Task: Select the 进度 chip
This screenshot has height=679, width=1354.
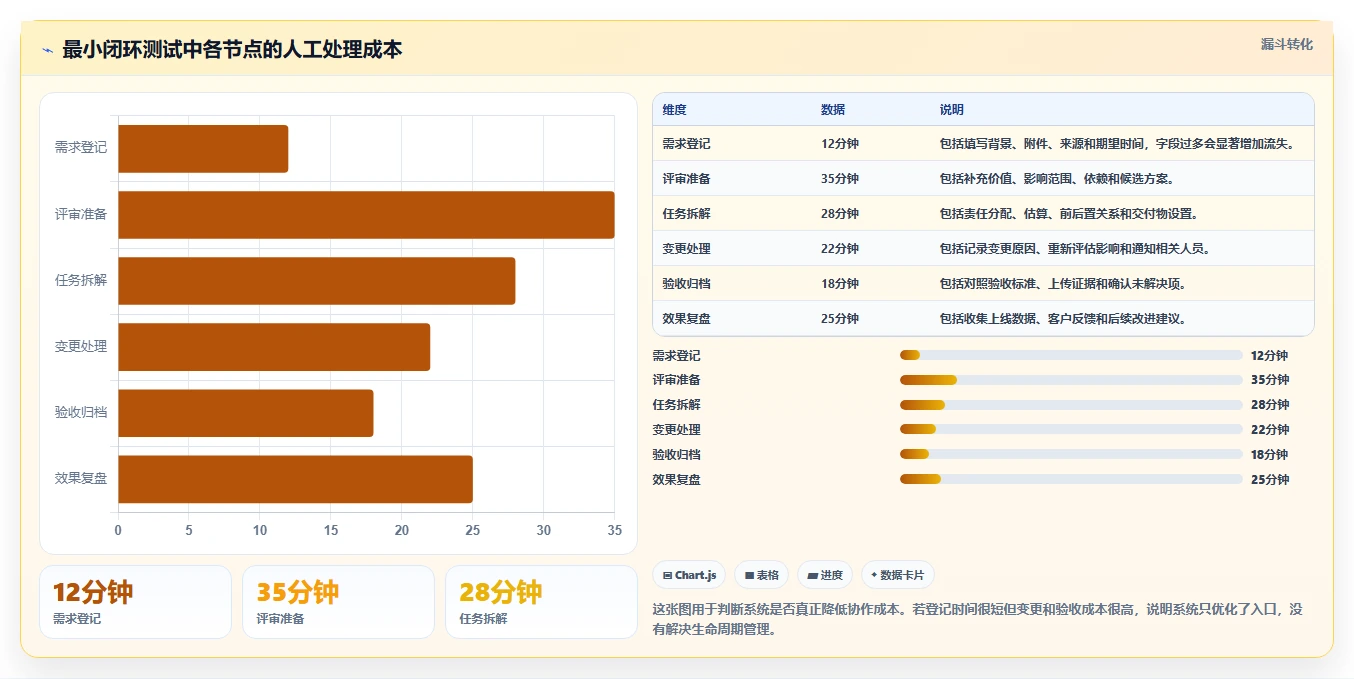Action: click(825, 575)
